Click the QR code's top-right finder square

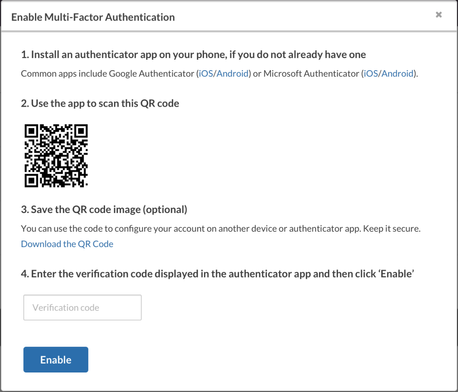click(81, 131)
